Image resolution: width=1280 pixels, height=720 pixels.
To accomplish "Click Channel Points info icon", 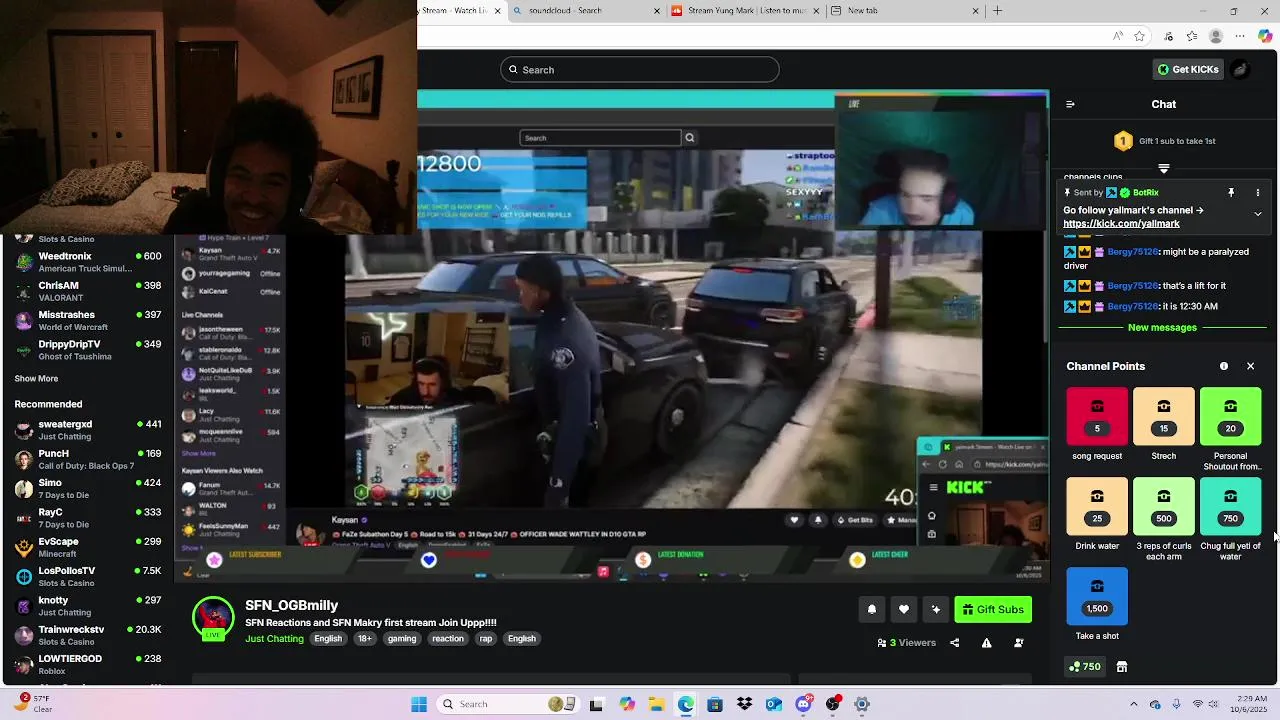I will pyautogui.click(x=1224, y=366).
